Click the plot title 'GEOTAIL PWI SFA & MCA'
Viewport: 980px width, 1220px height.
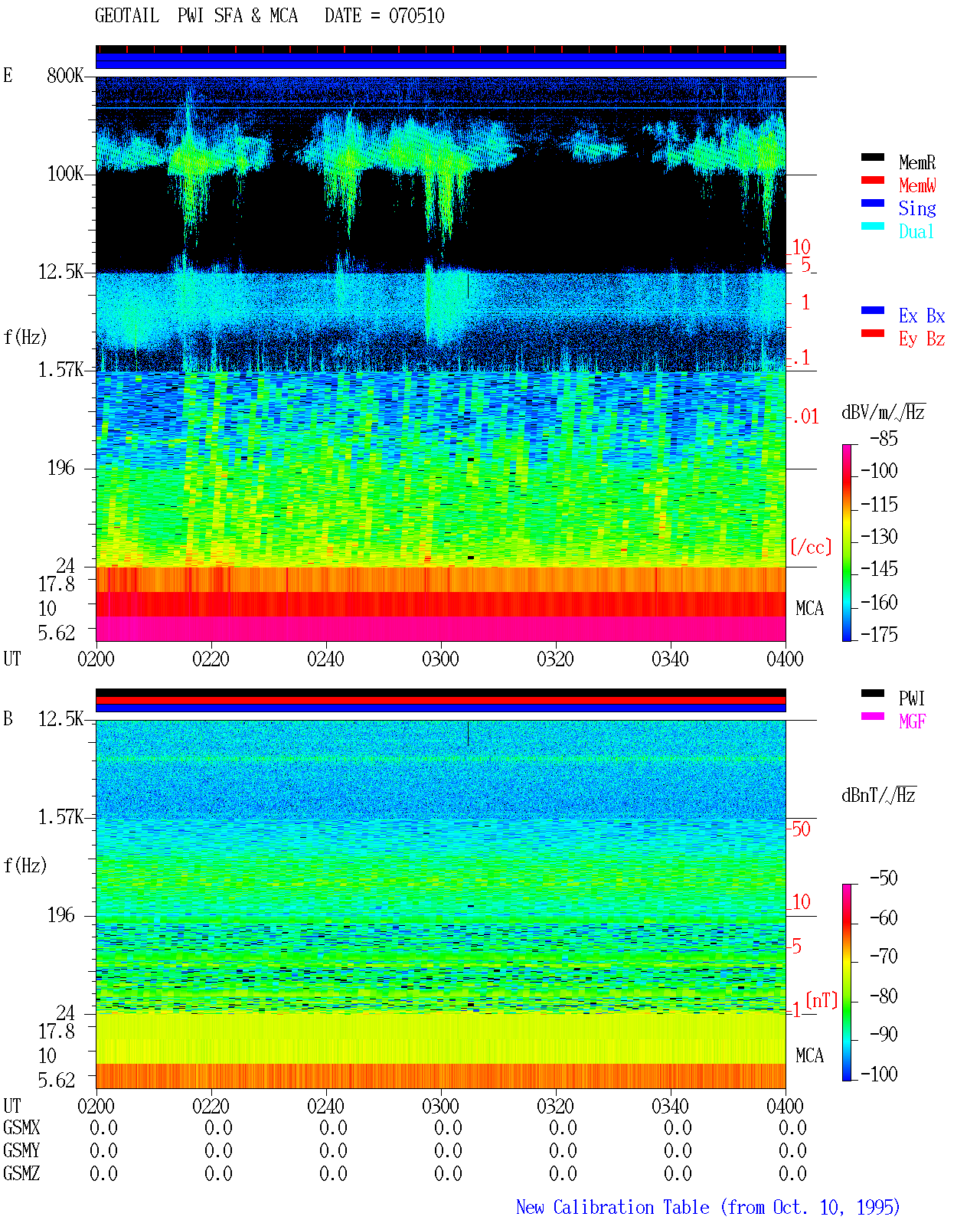point(196,16)
